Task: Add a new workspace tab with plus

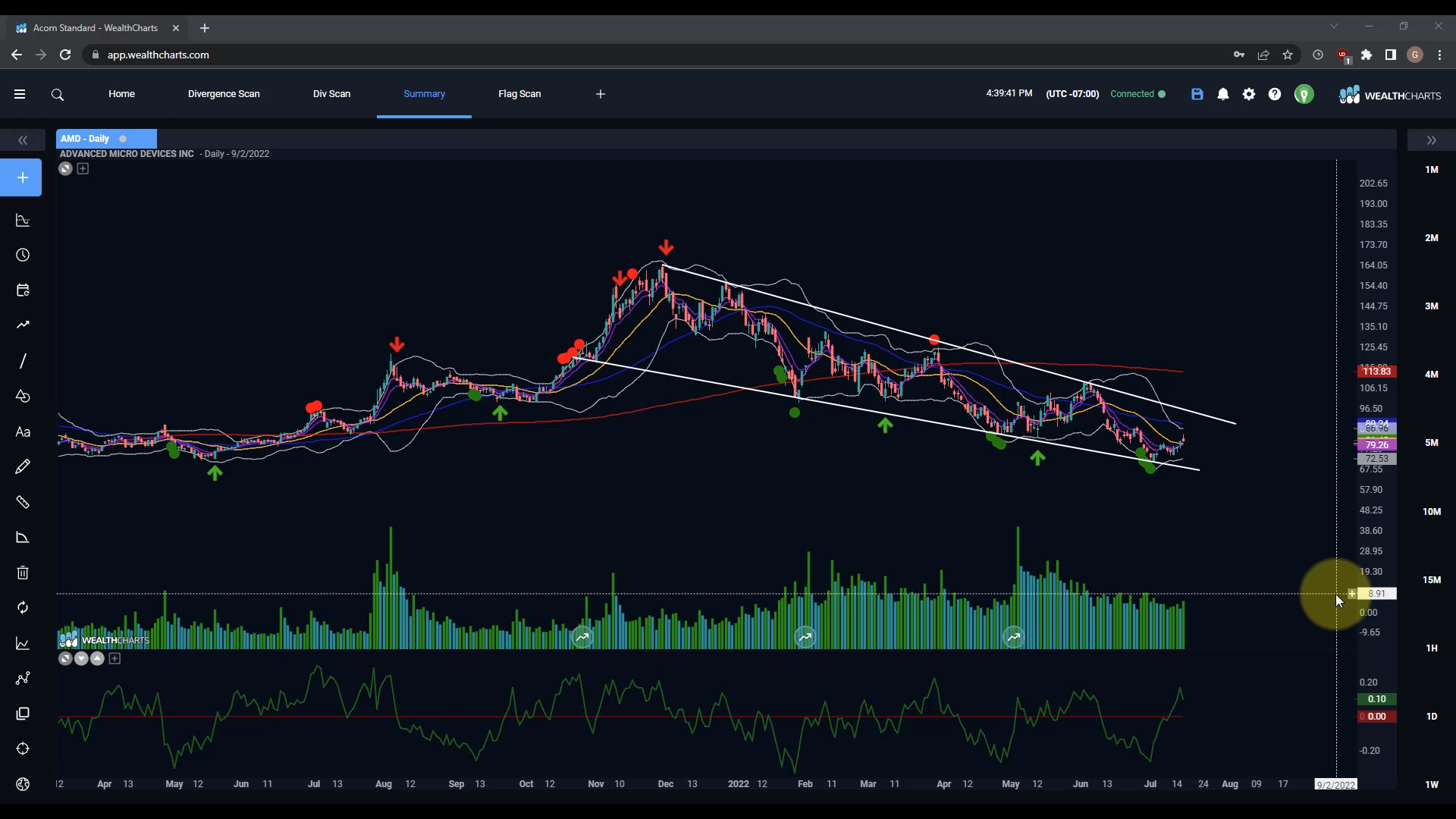Action: (x=601, y=94)
